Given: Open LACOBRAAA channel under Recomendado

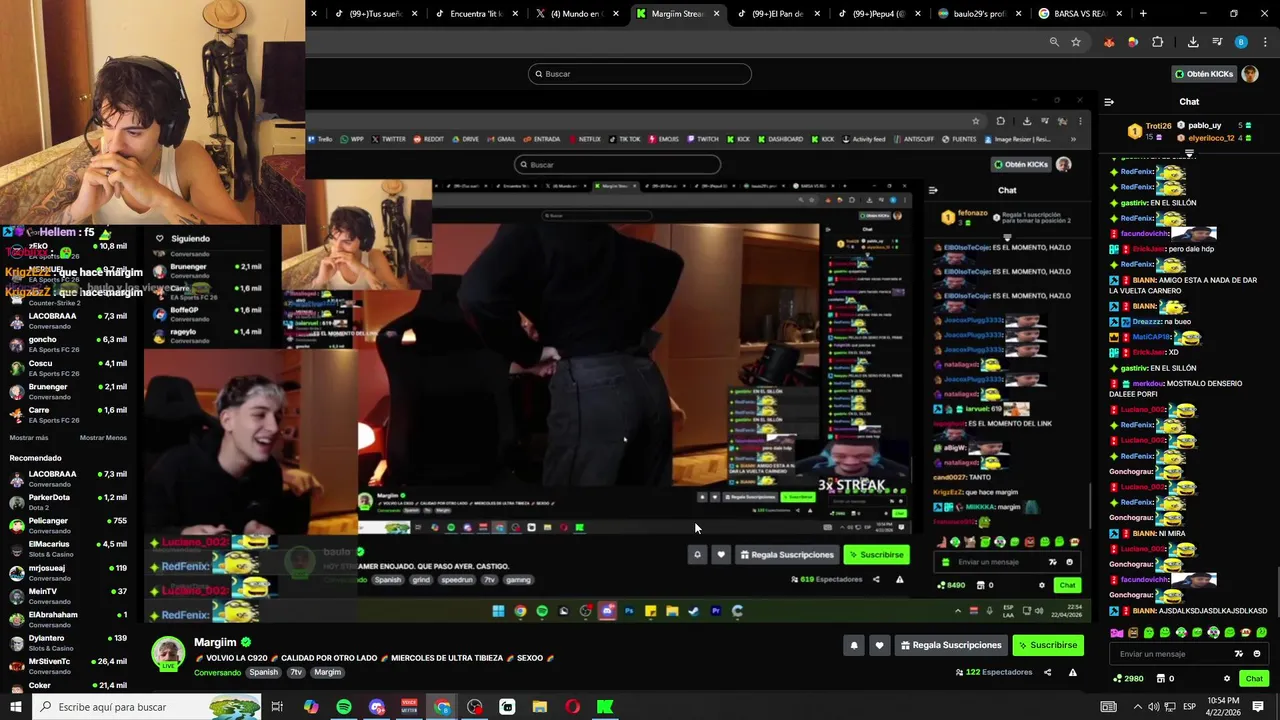Looking at the screenshot, I should pos(68,479).
